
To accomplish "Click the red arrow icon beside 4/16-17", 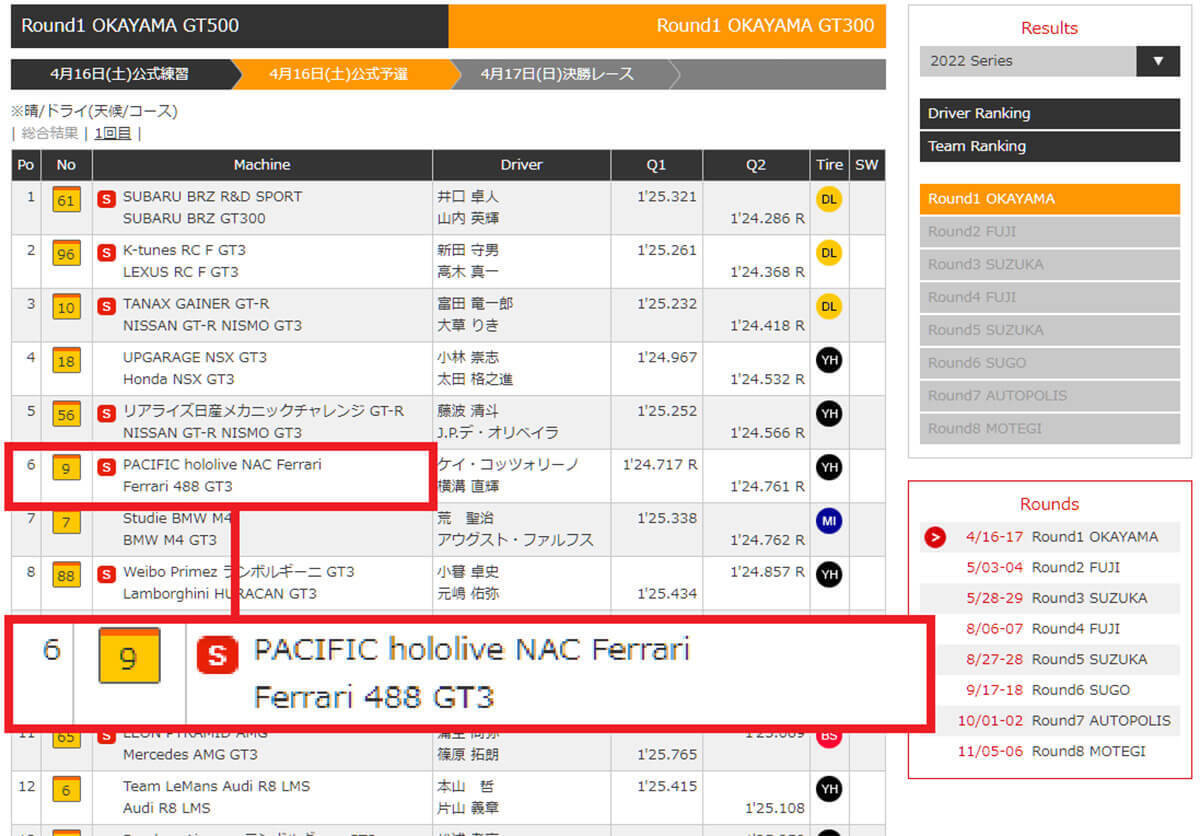I will point(934,537).
